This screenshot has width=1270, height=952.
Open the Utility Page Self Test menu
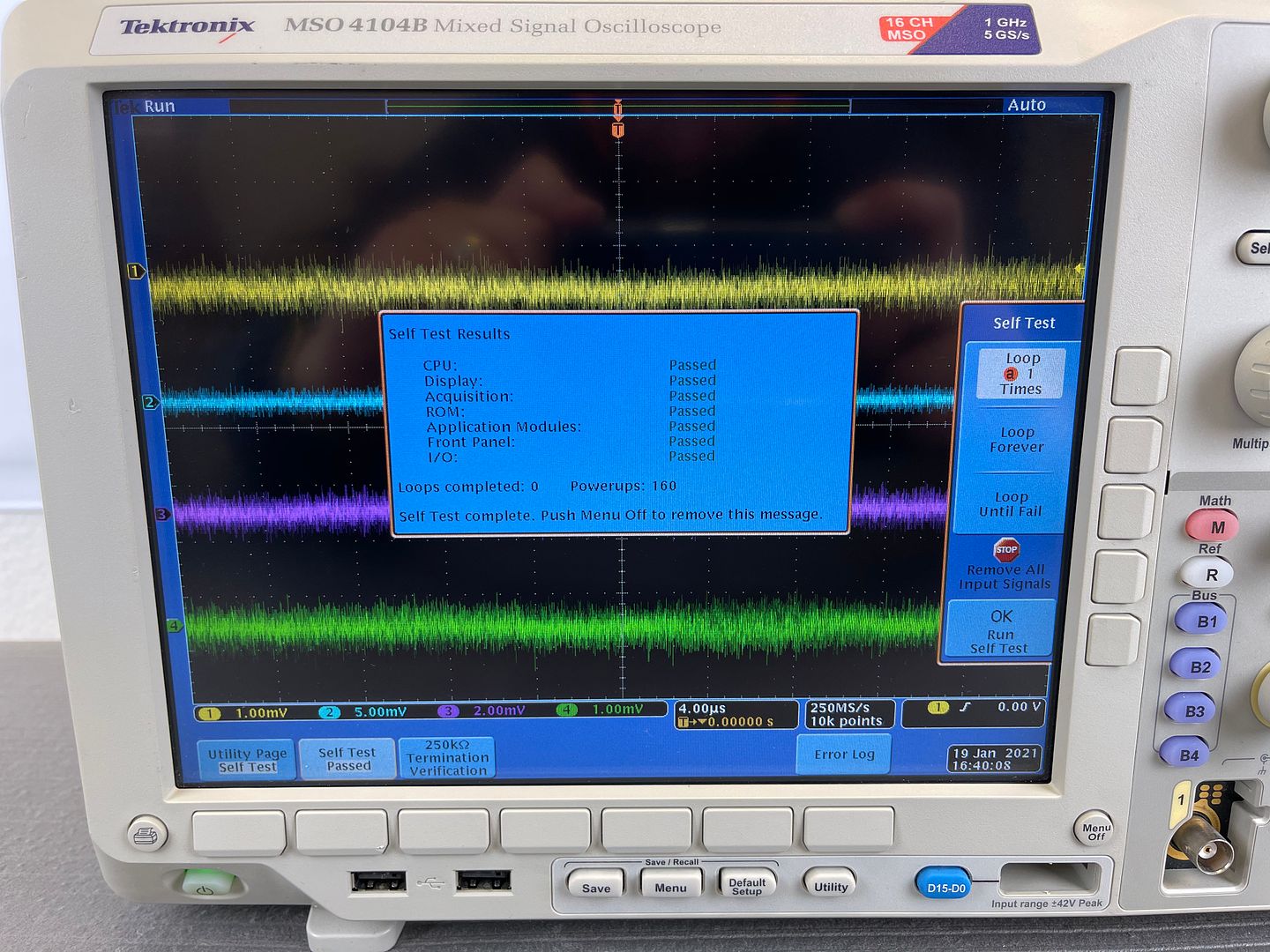coord(247,759)
